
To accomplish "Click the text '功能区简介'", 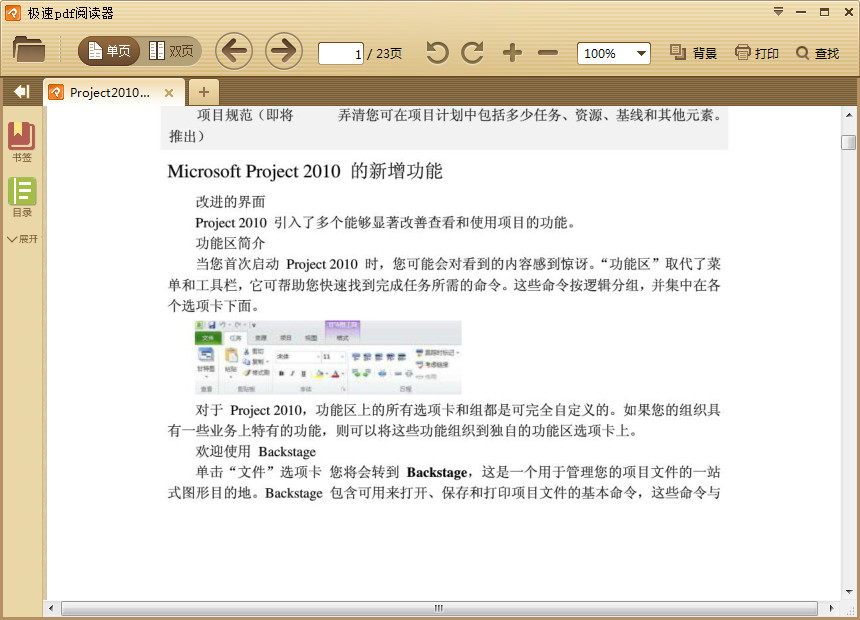I will click(230, 243).
